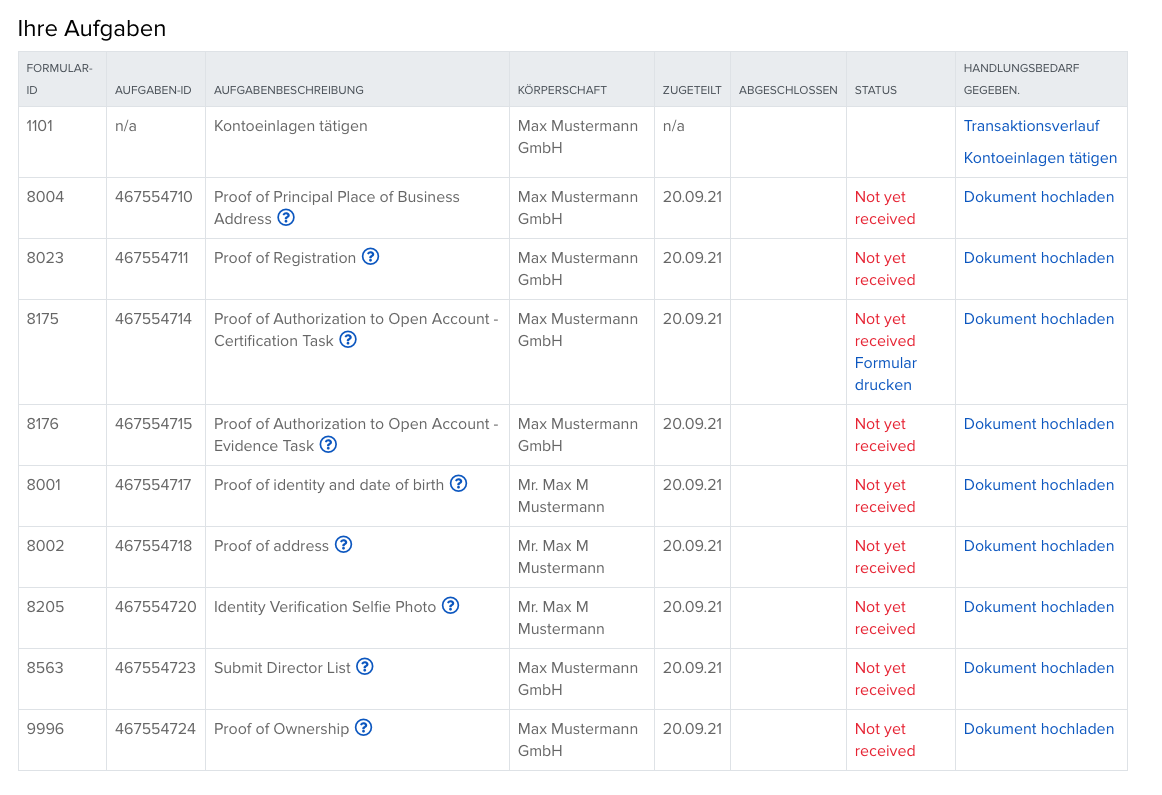The height and width of the screenshot is (795, 1162).
Task: Show help for Proof of address
Action: click(x=343, y=545)
